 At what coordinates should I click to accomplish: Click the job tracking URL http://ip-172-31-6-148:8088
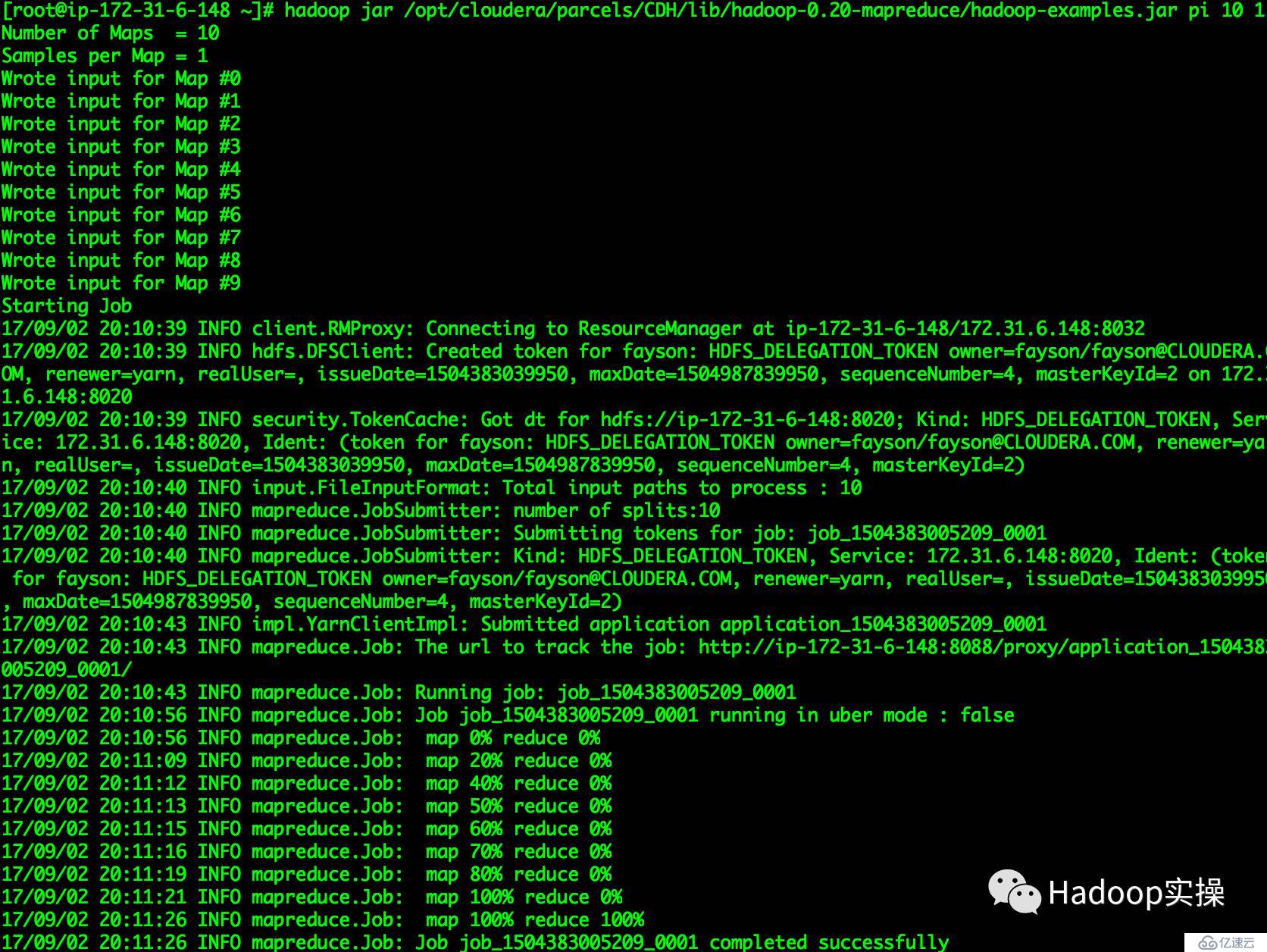tap(982, 647)
